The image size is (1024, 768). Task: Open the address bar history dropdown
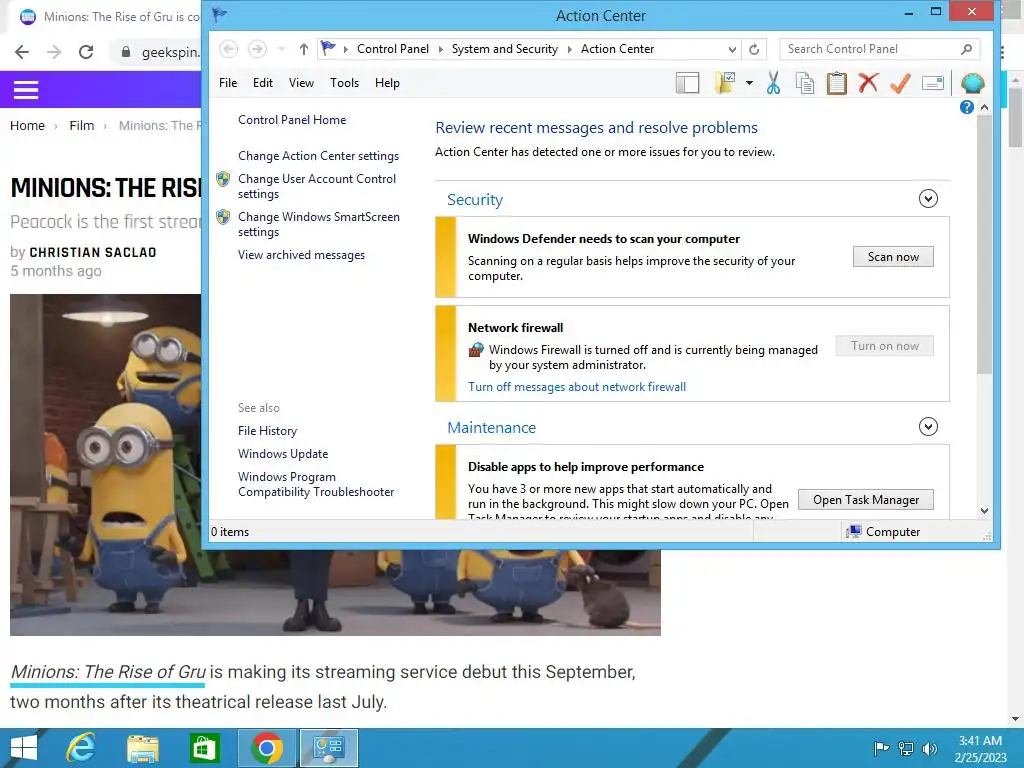pyautogui.click(x=732, y=49)
